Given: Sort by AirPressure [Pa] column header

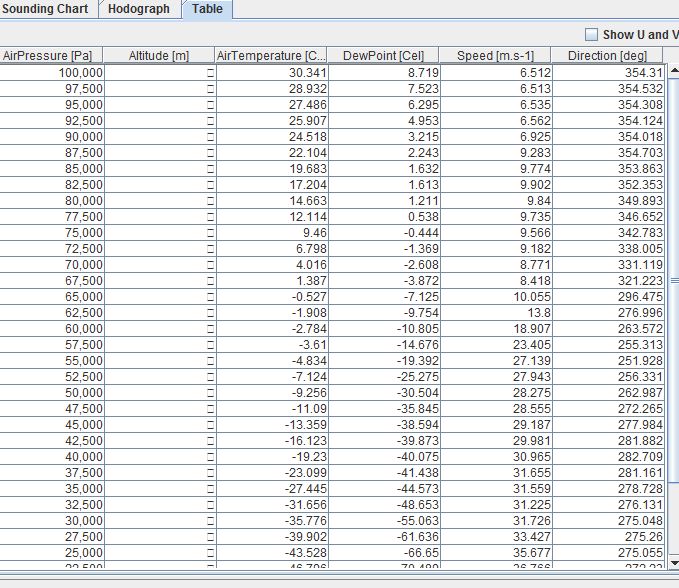Looking at the screenshot, I should [50, 56].
